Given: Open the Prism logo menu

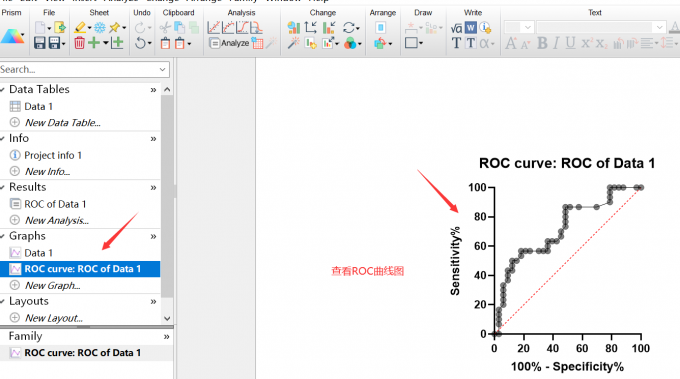Looking at the screenshot, I should tap(12, 36).
